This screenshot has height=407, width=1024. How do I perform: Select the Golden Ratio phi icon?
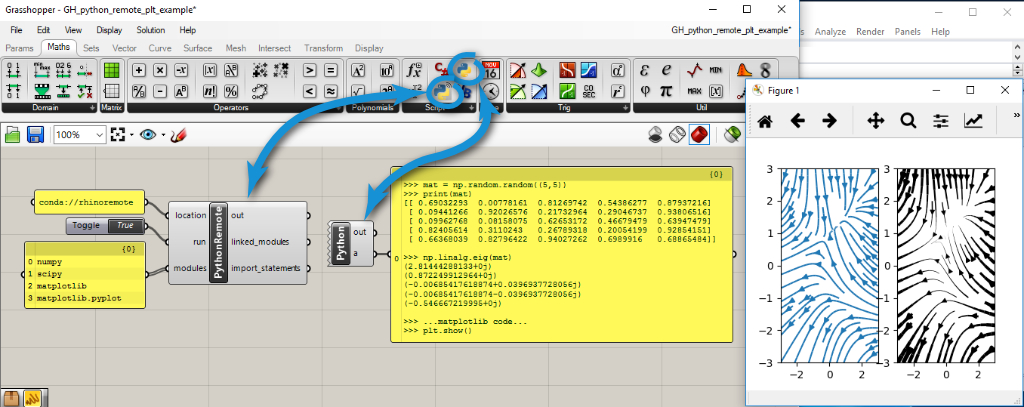645,91
